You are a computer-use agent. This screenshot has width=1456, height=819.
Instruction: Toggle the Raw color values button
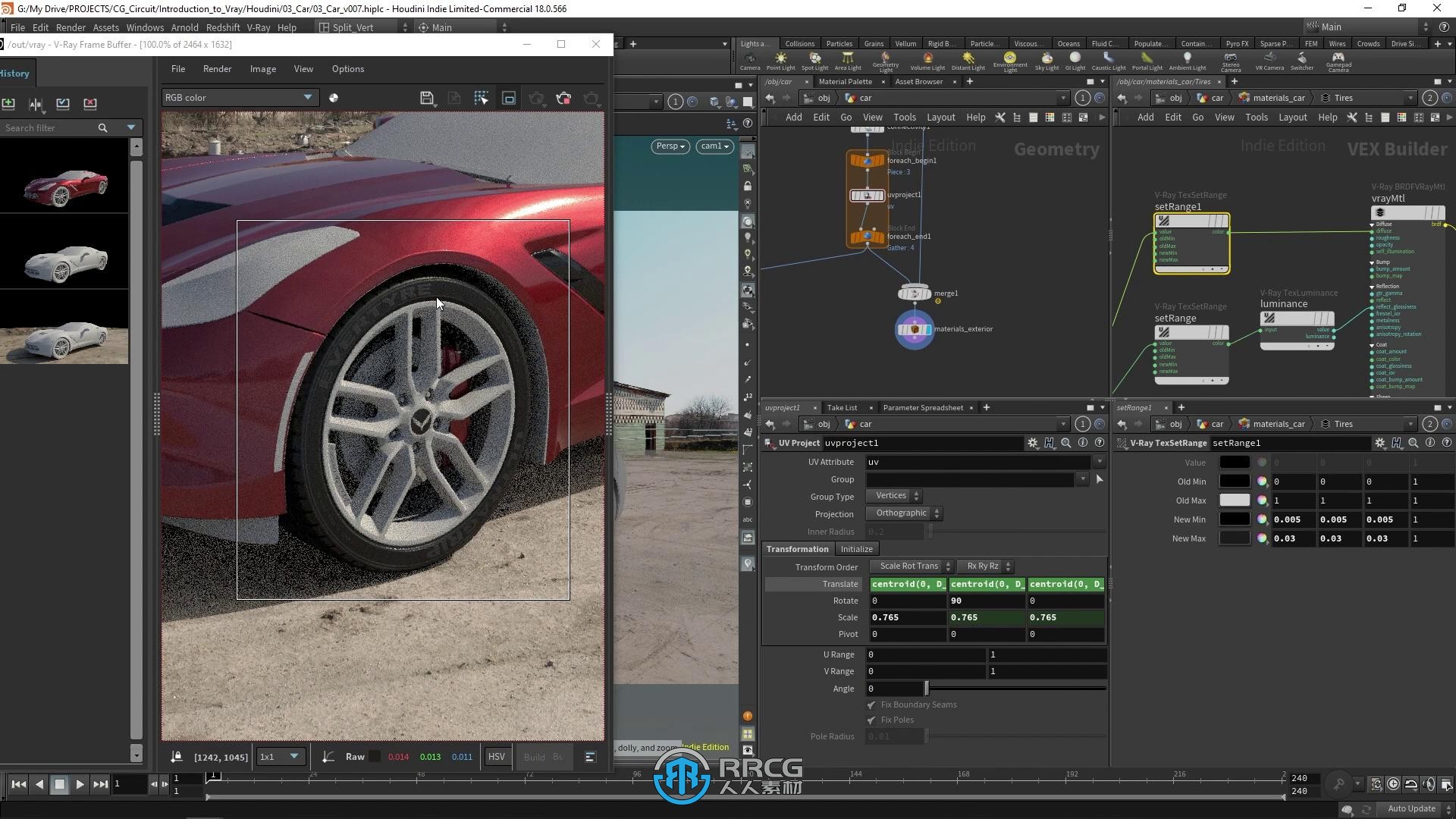click(x=355, y=757)
